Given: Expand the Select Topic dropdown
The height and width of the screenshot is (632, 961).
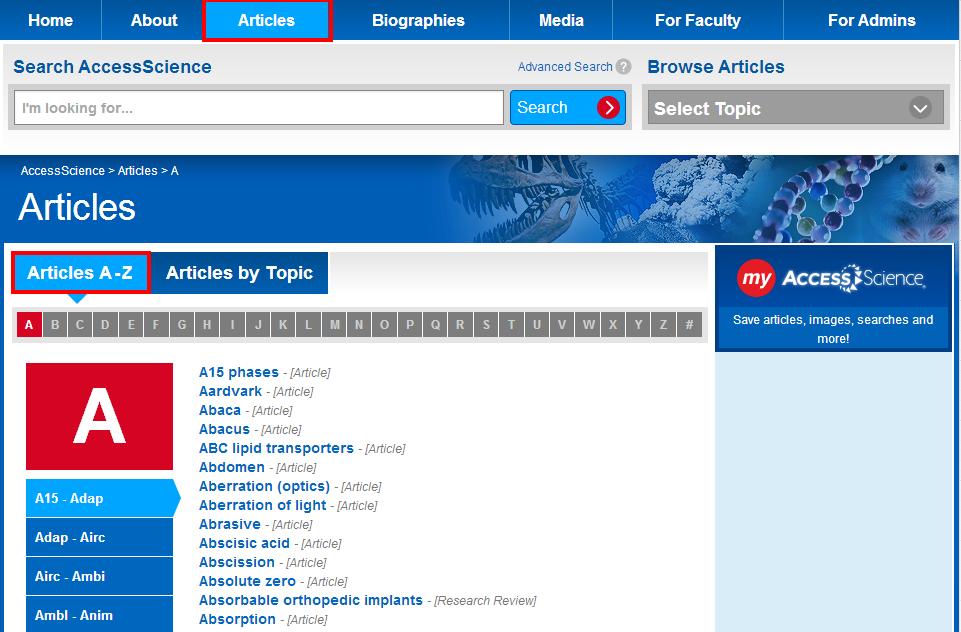Looking at the screenshot, I should (x=796, y=108).
